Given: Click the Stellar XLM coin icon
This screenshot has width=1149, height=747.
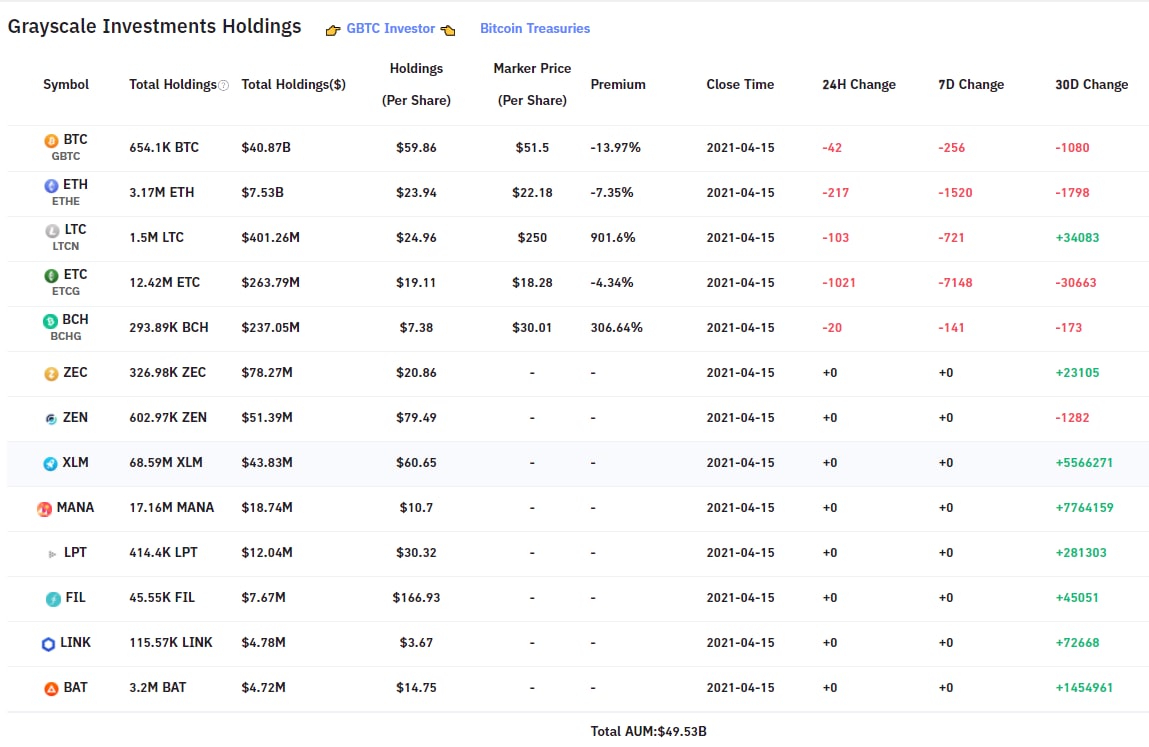Looking at the screenshot, I should click(x=51, y=463).
